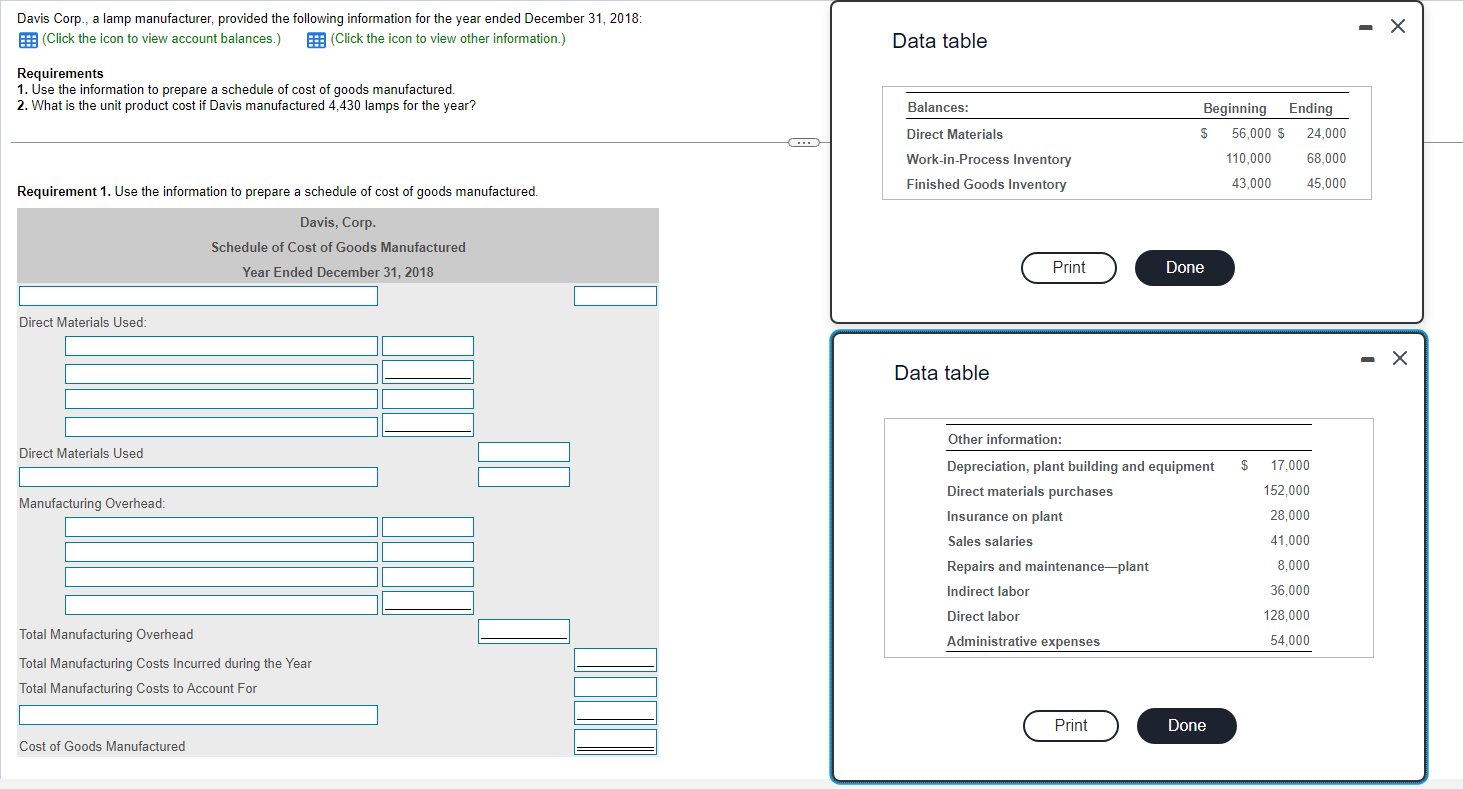Open account balances table icon
This screenshot has width=1463, height=789.
pos(27,39)
